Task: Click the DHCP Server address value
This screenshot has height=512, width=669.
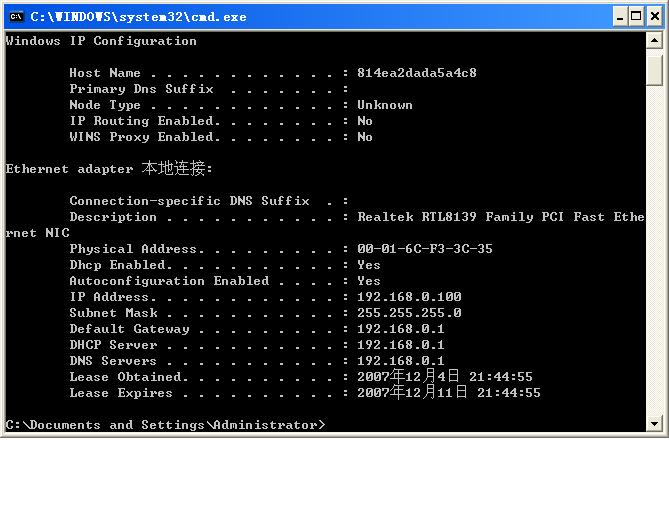Action: pos(401,345)
